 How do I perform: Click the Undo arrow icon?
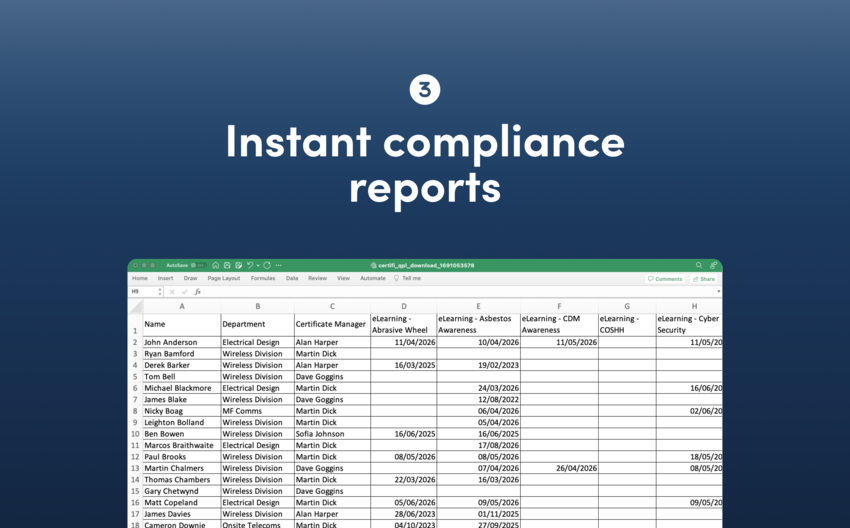click(x=250, y=266)
